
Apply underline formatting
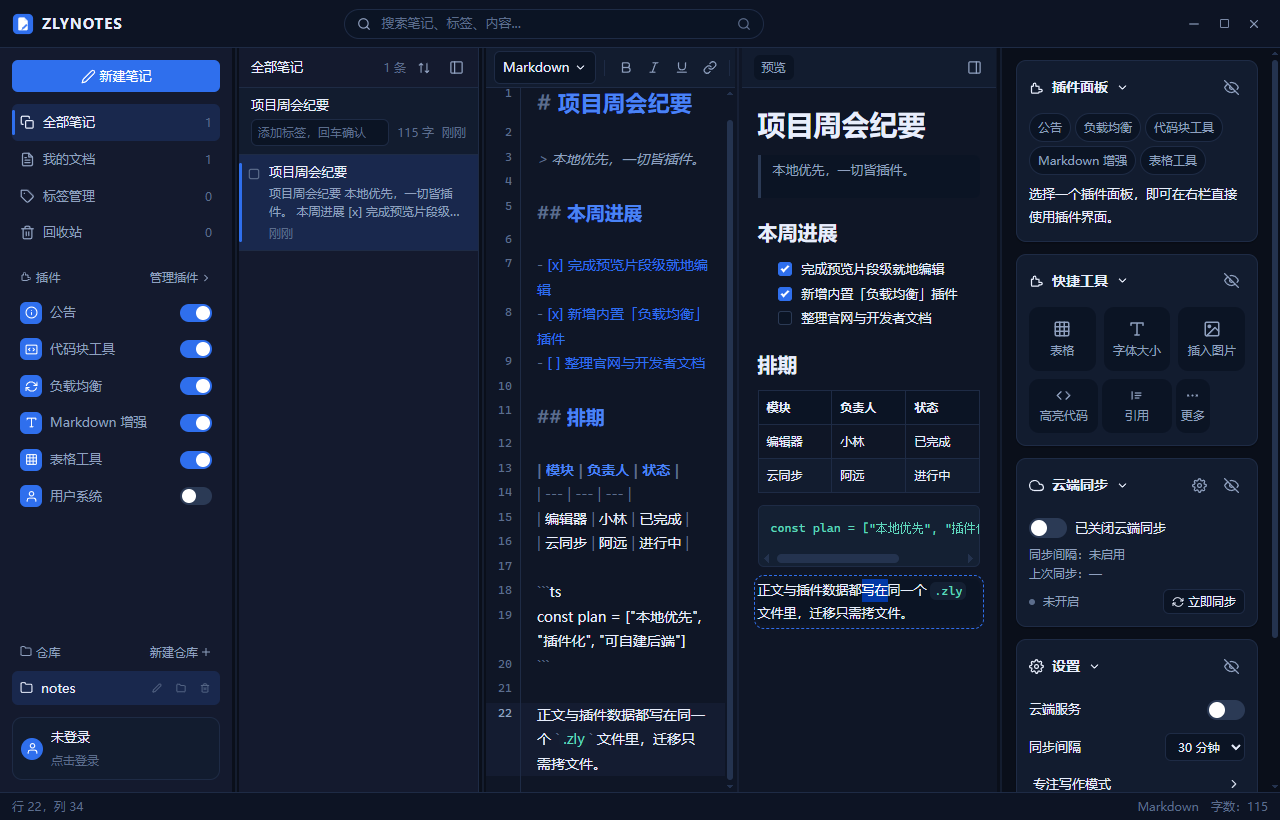tap(682, 67)
